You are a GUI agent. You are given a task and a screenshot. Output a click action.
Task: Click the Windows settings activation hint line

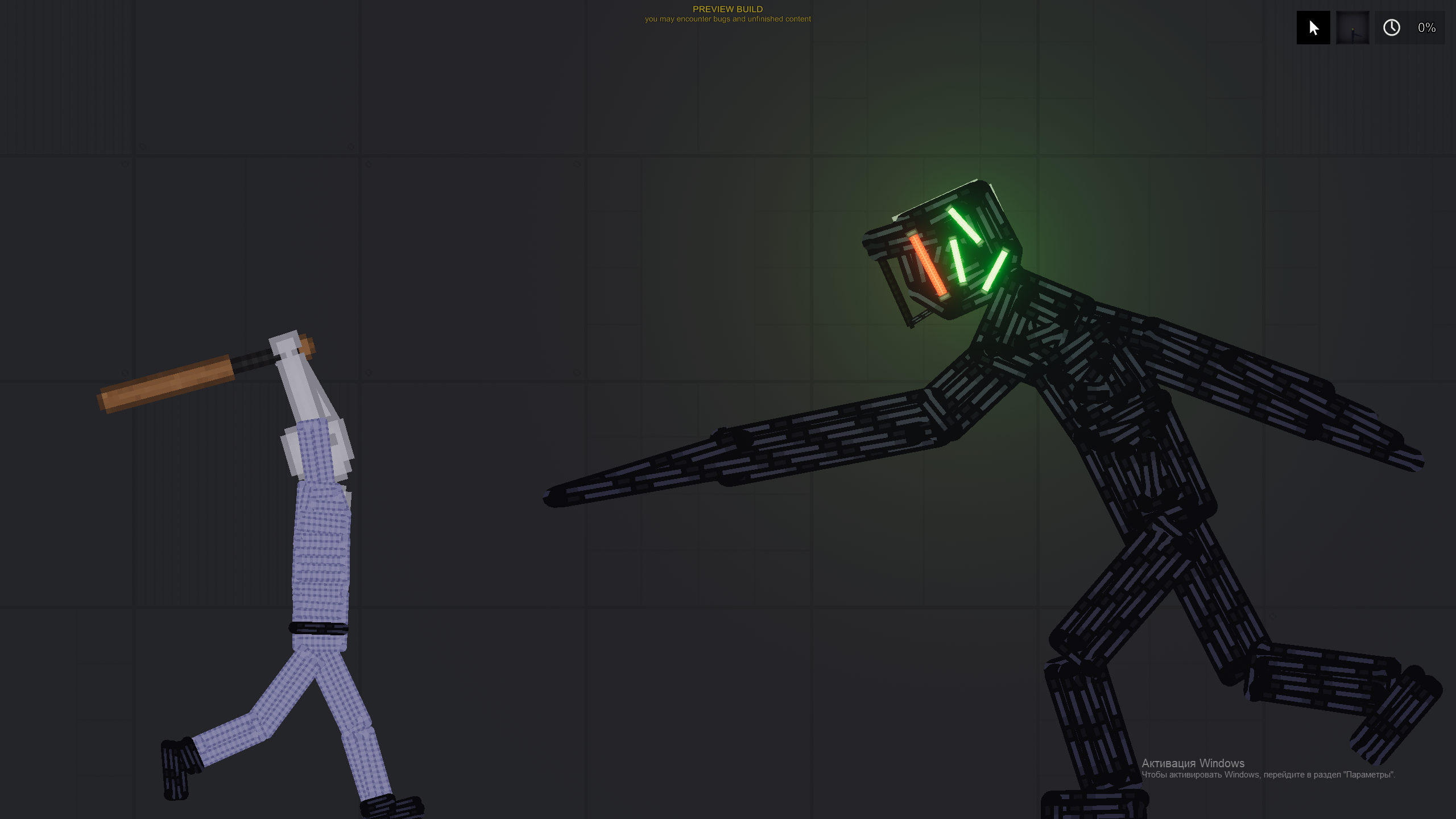[x=1268, y=775]
